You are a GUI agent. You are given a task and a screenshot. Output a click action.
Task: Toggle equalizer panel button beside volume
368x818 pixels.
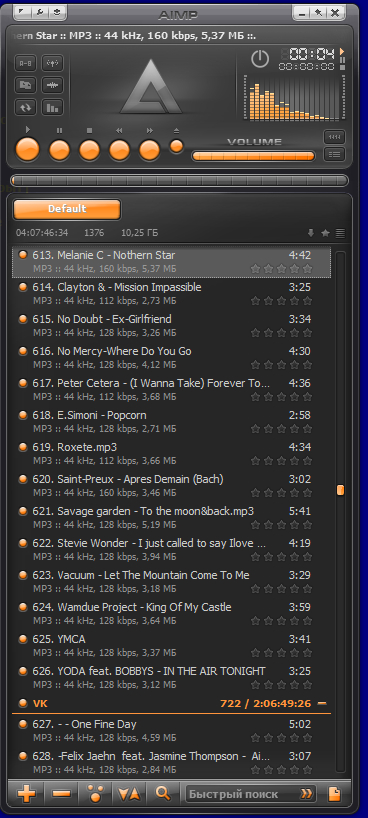[x=334, y=137]
